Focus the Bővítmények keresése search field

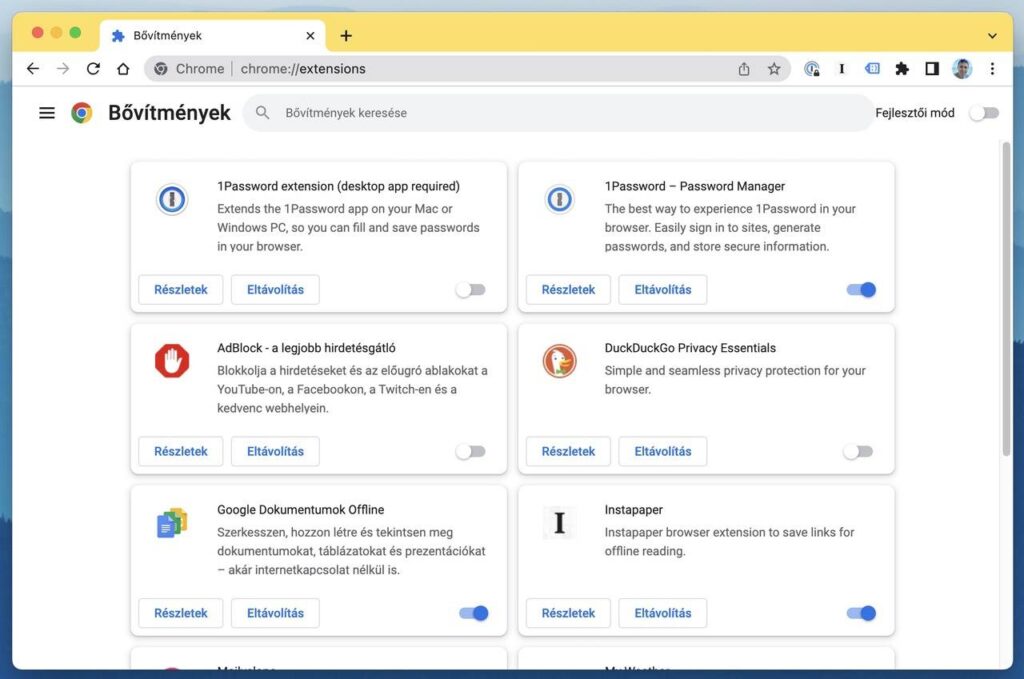558,113
